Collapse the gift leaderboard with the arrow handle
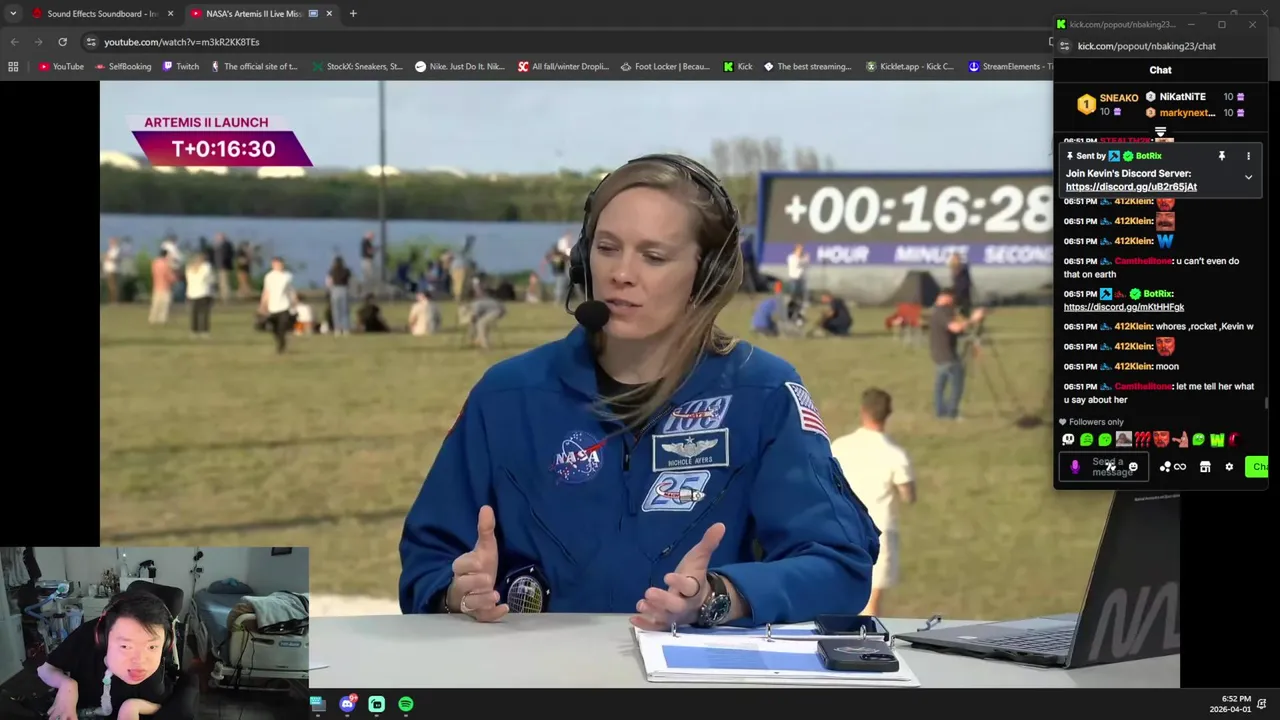1280x720 pixels. point(1160,131)
